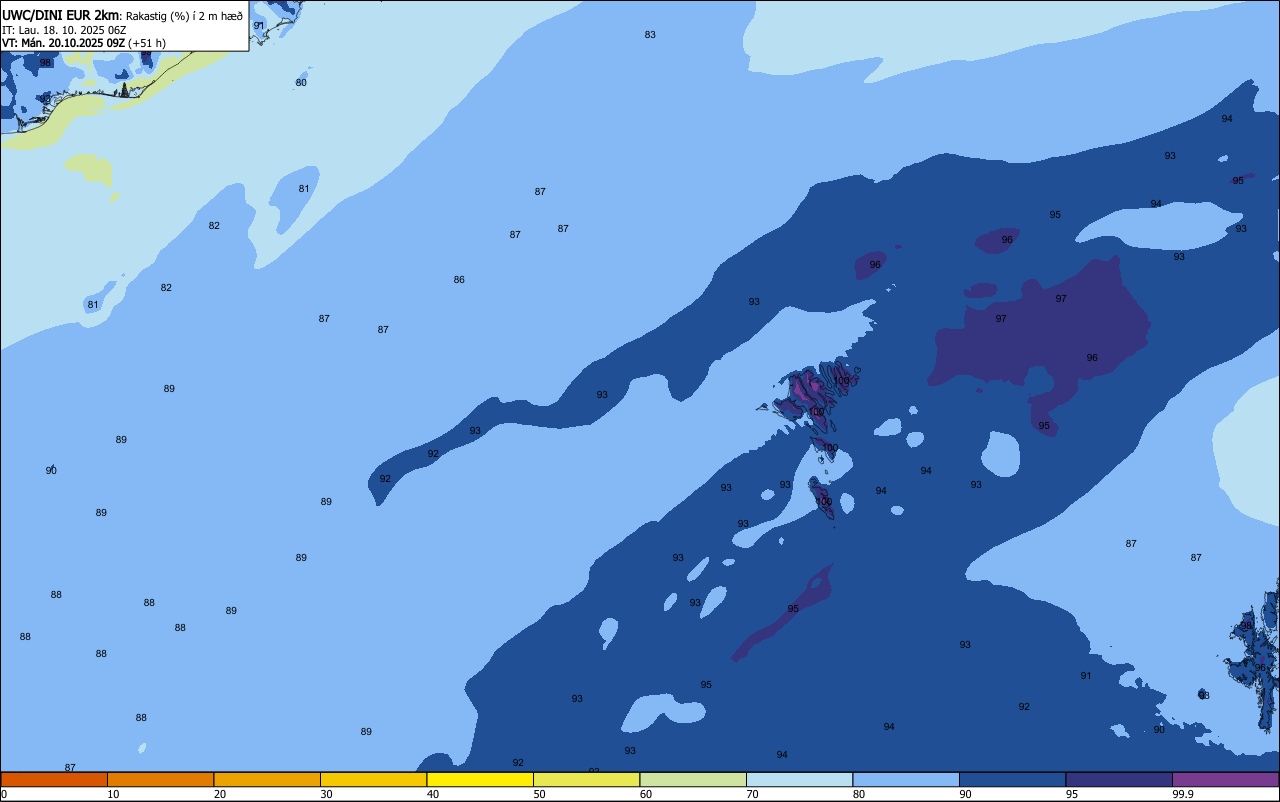This screenshot has width=1280, height=802.
Task: Click the '(+51 h)' forecast offset text
Action: (147, 43)
